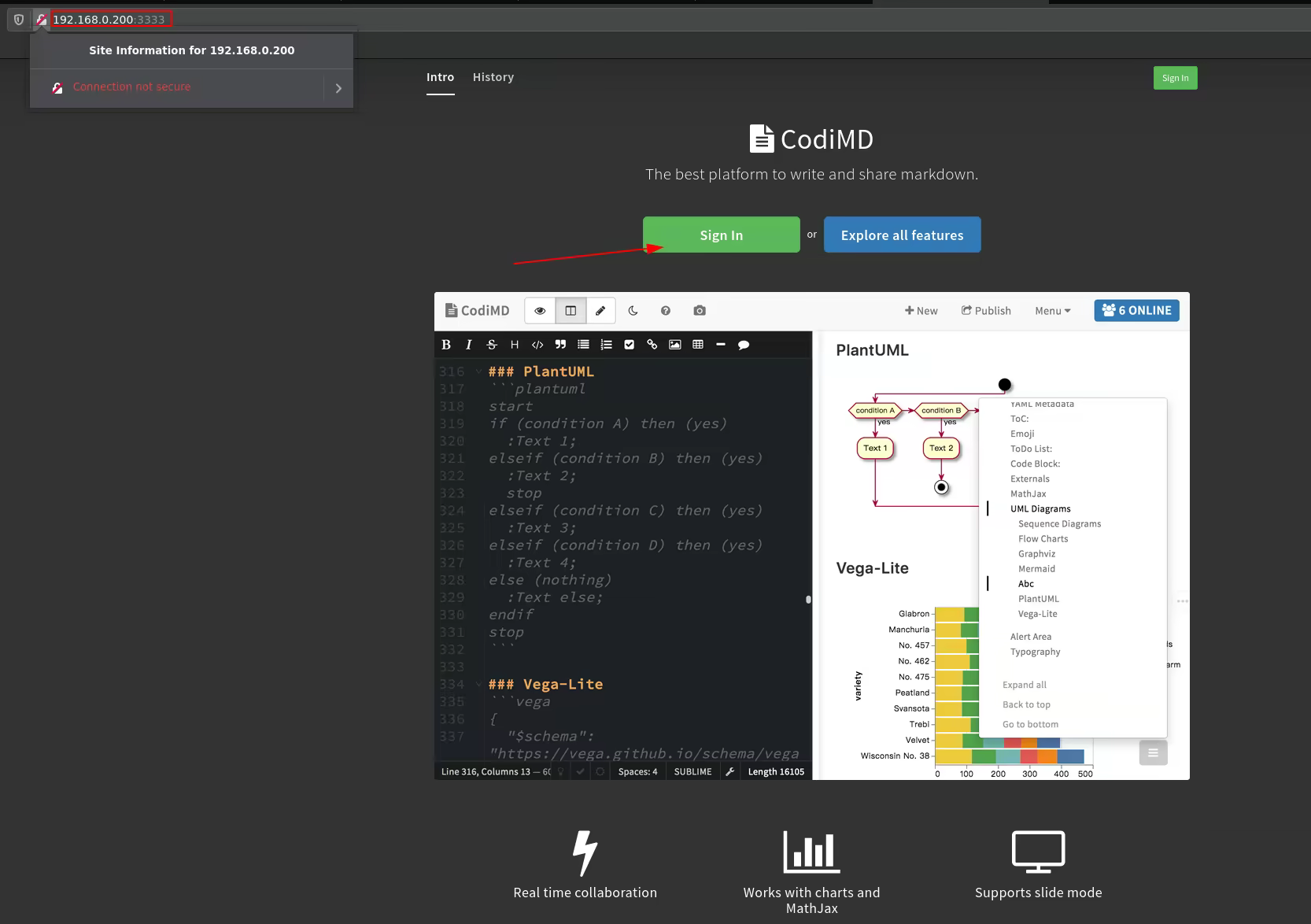
Task: Open the Menu dropdown in the editor navbar
Action: [x=1052, y=311]
